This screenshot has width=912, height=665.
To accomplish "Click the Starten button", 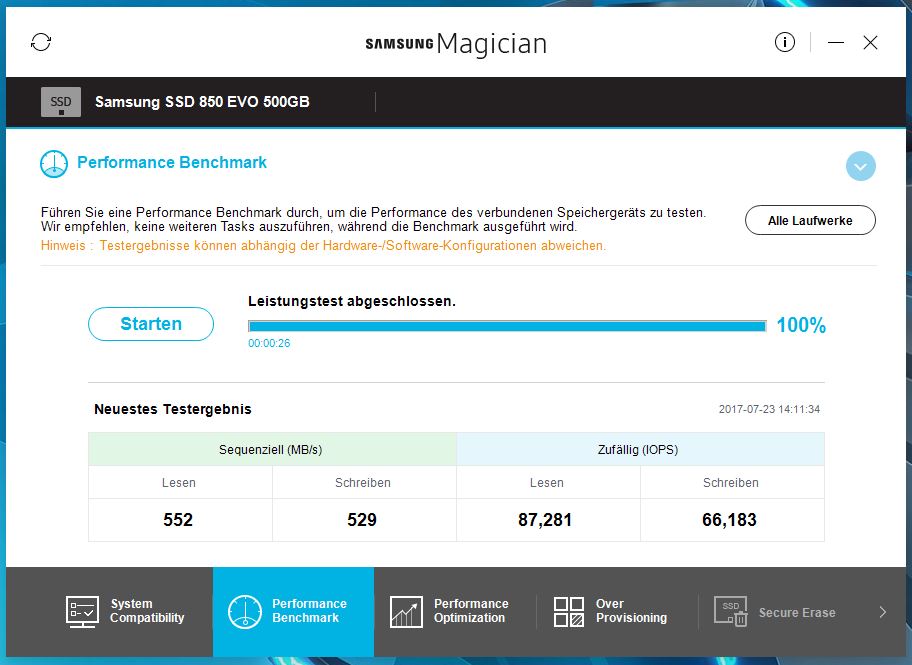I will point(151,323).
